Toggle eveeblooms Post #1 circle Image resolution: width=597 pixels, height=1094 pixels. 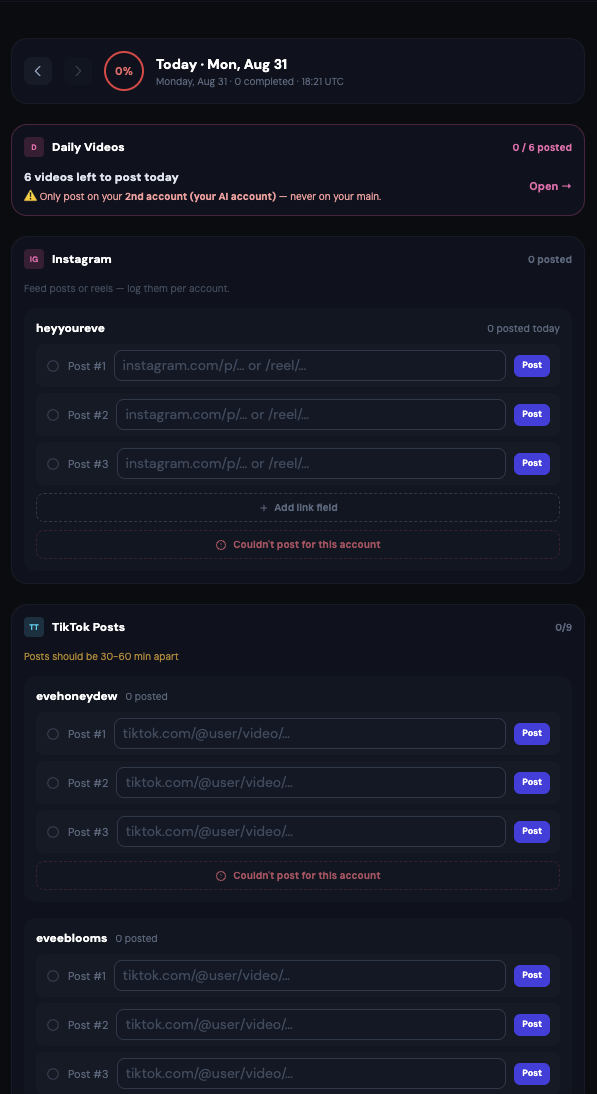tap(53, 975)
